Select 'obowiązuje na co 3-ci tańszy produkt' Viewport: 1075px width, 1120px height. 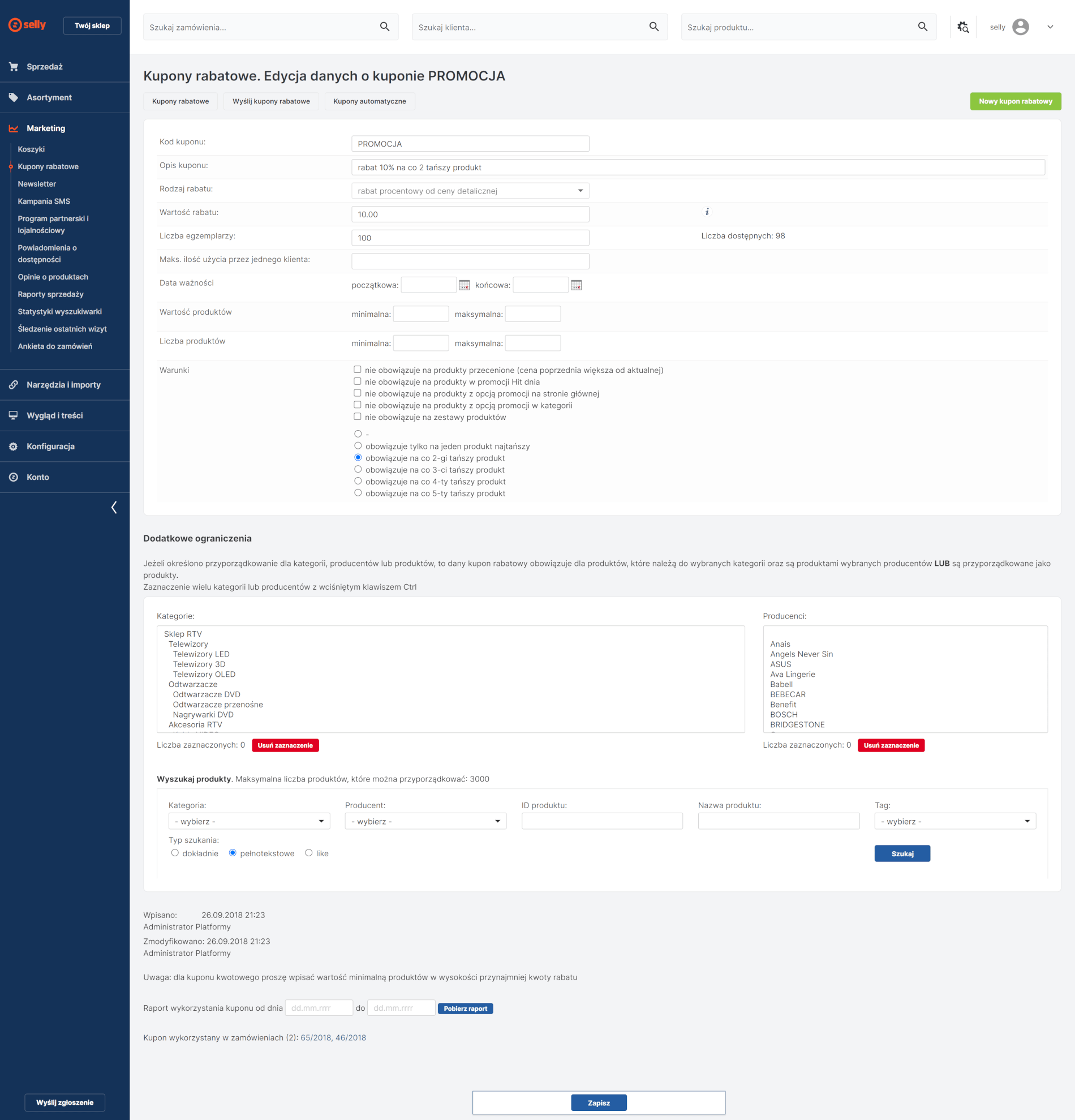(358, 469)
